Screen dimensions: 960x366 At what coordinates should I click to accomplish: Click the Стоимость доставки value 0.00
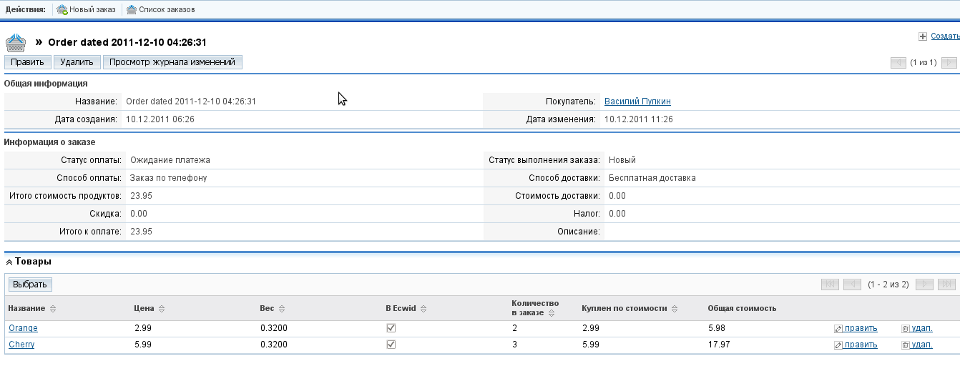tap(617, 196)
